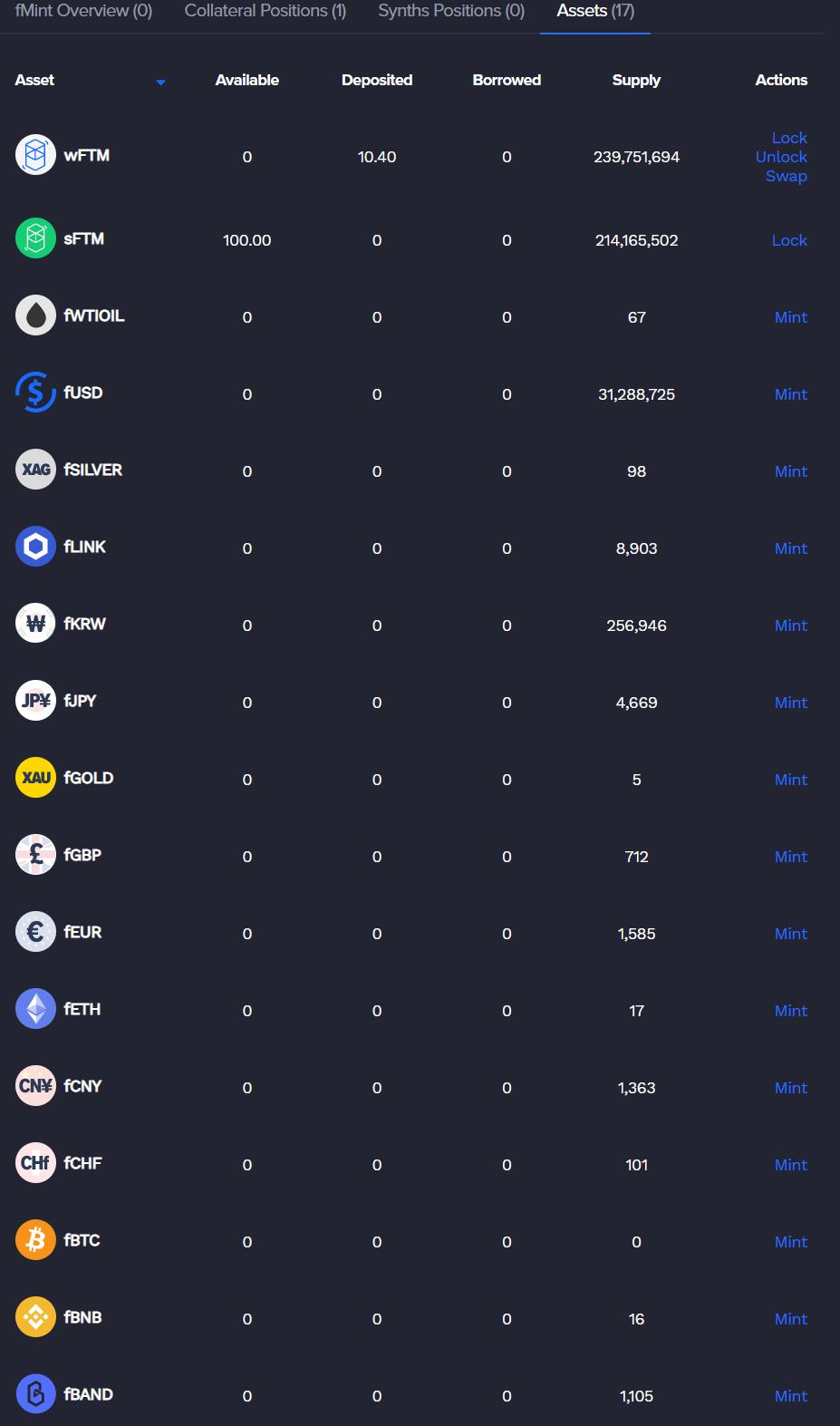Open the Synths Positions tab
This screenshot has height=1426, width=840.
coord(451,11)
